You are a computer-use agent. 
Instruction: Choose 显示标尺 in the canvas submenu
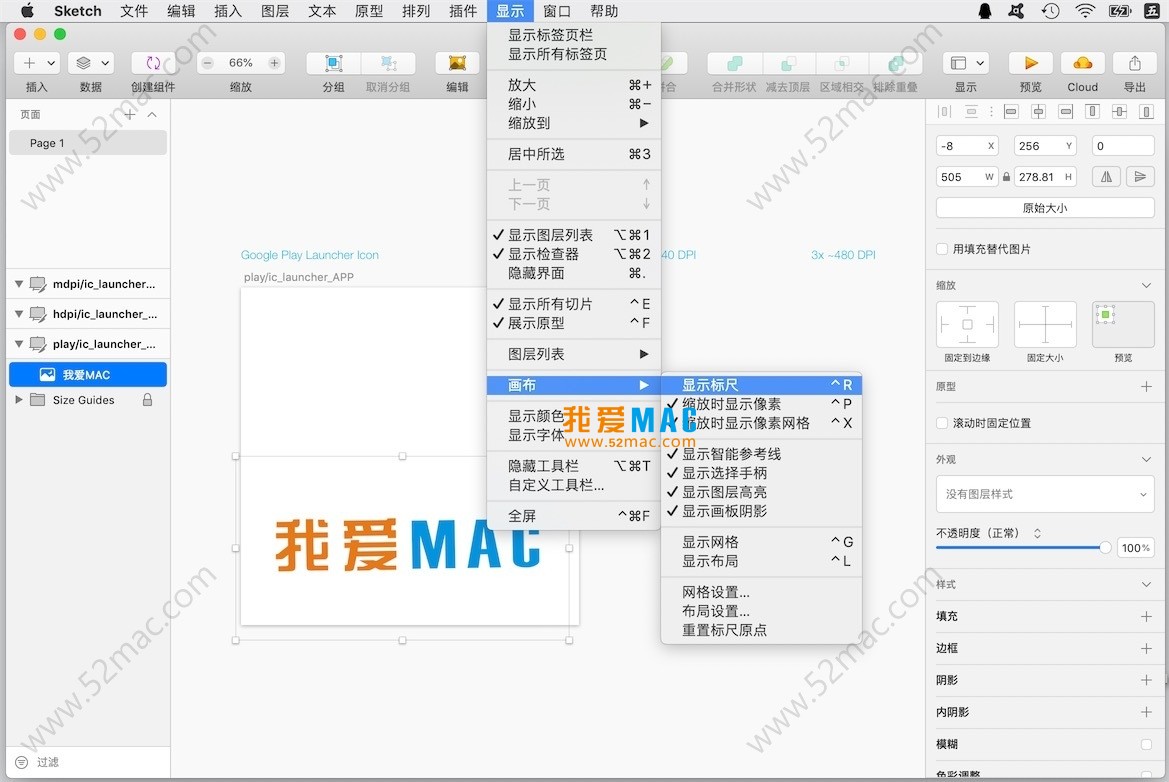click(x=761, y=385)
